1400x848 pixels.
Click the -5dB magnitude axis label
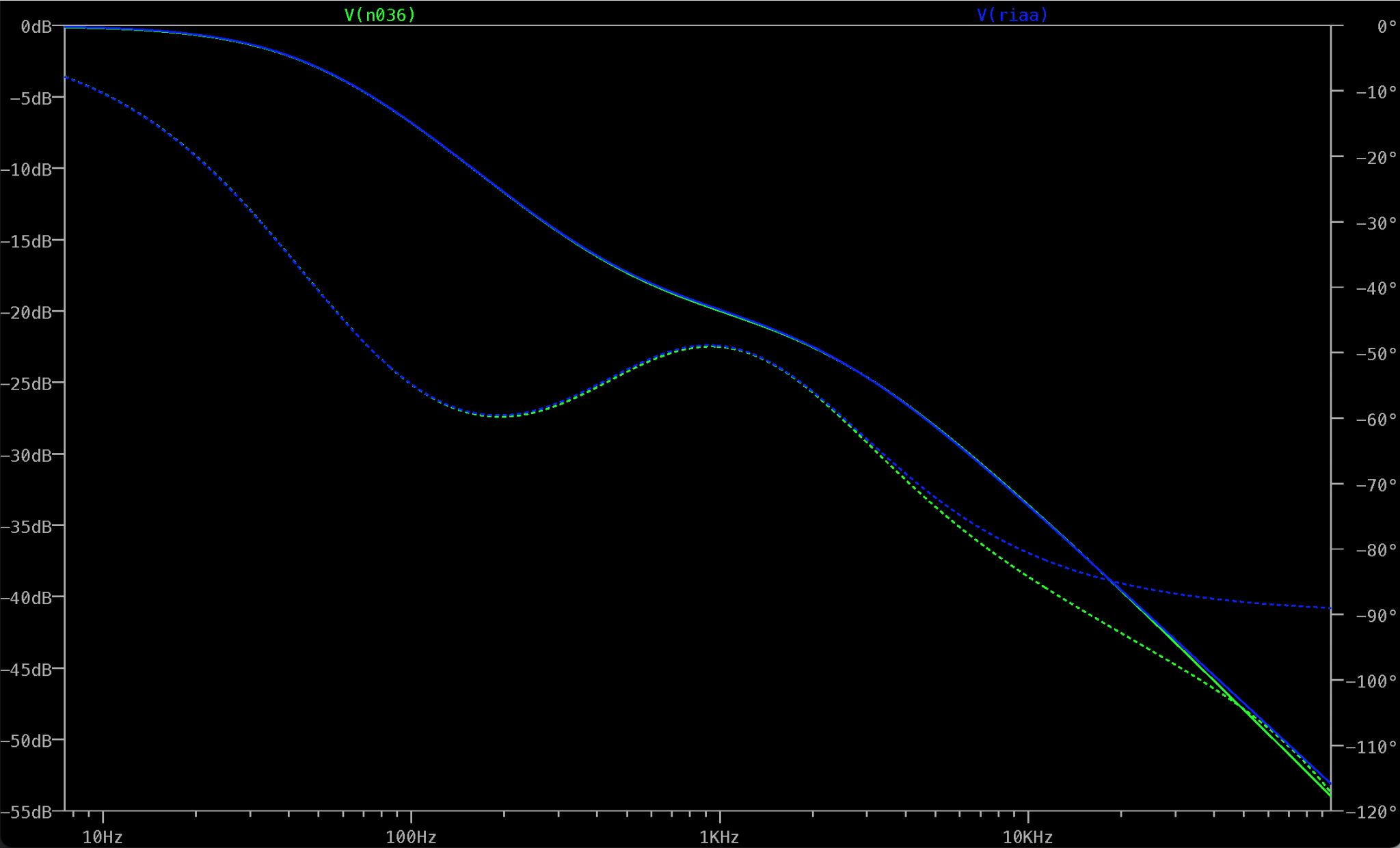tap(31, 98)
